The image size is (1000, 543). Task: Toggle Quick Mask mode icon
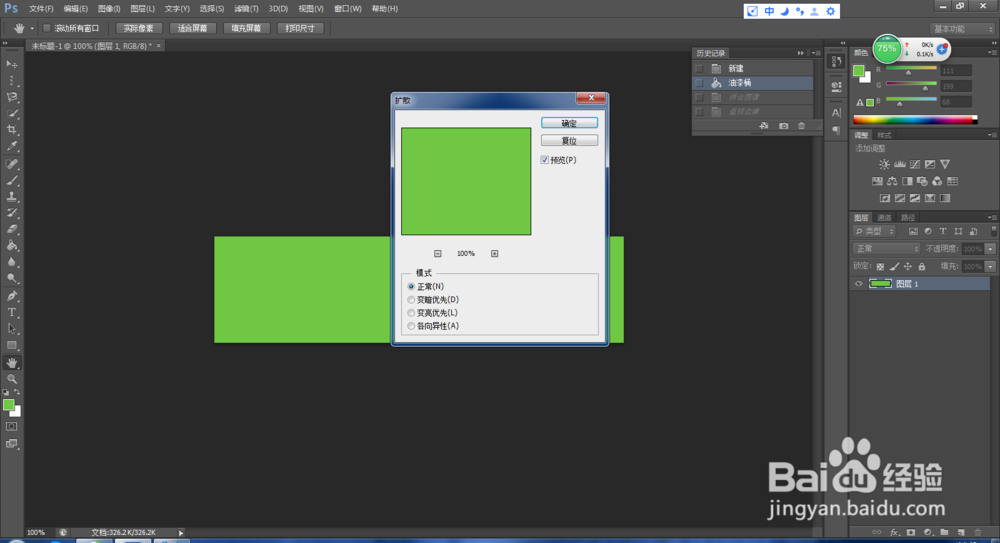click(x=11, y=426)
